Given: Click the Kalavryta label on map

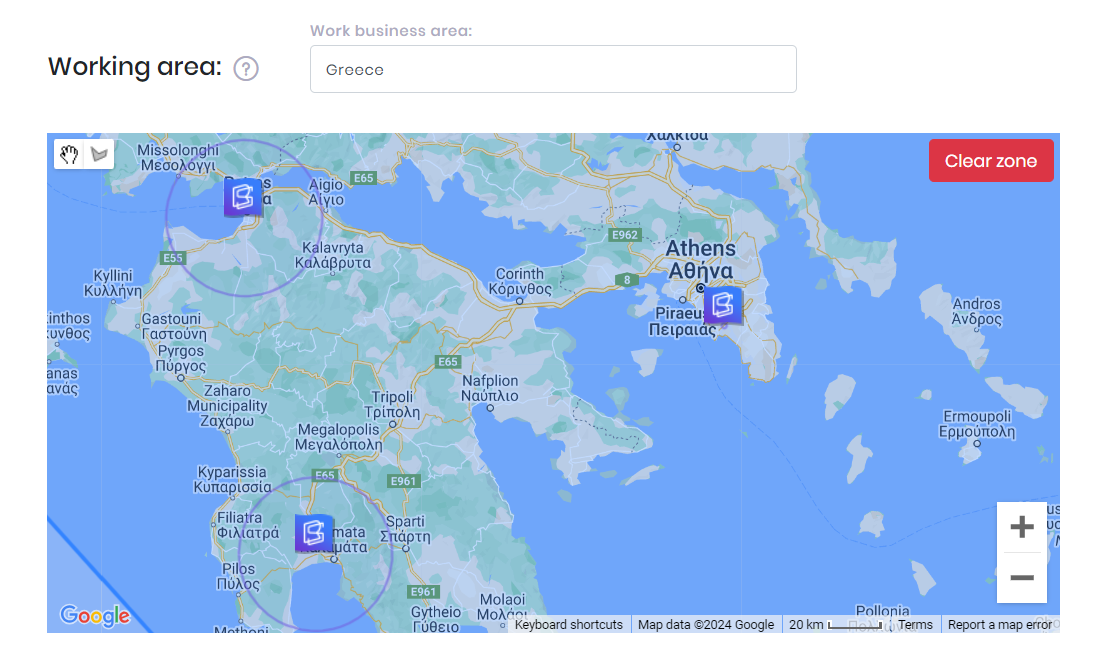Looking at the screenshot, I should tap(333, 255).
